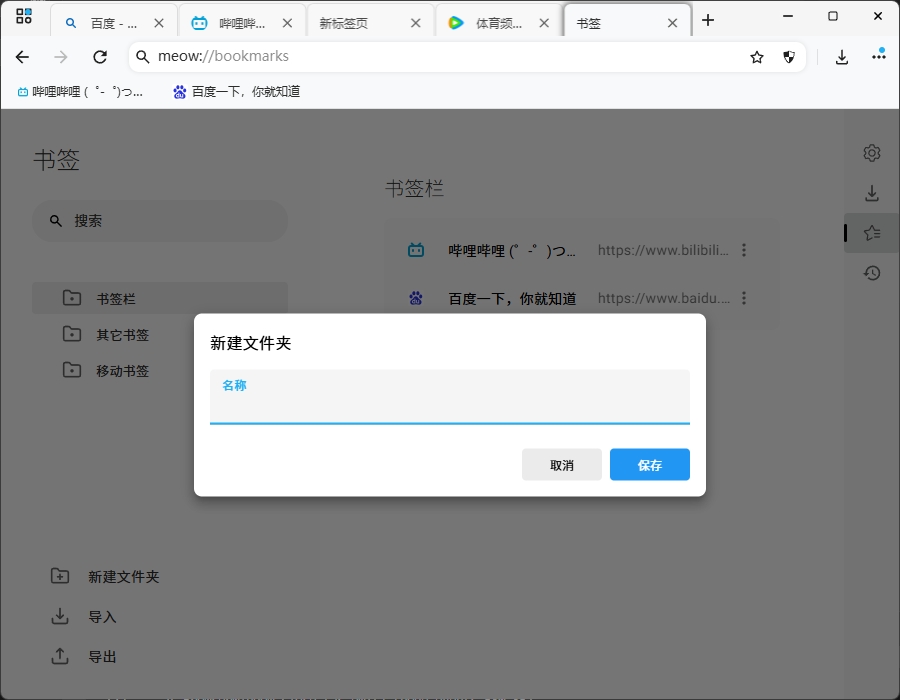This screenshot has height=700, width=900.
Task: Go forward to next page
Action: (x=61, y=57)
